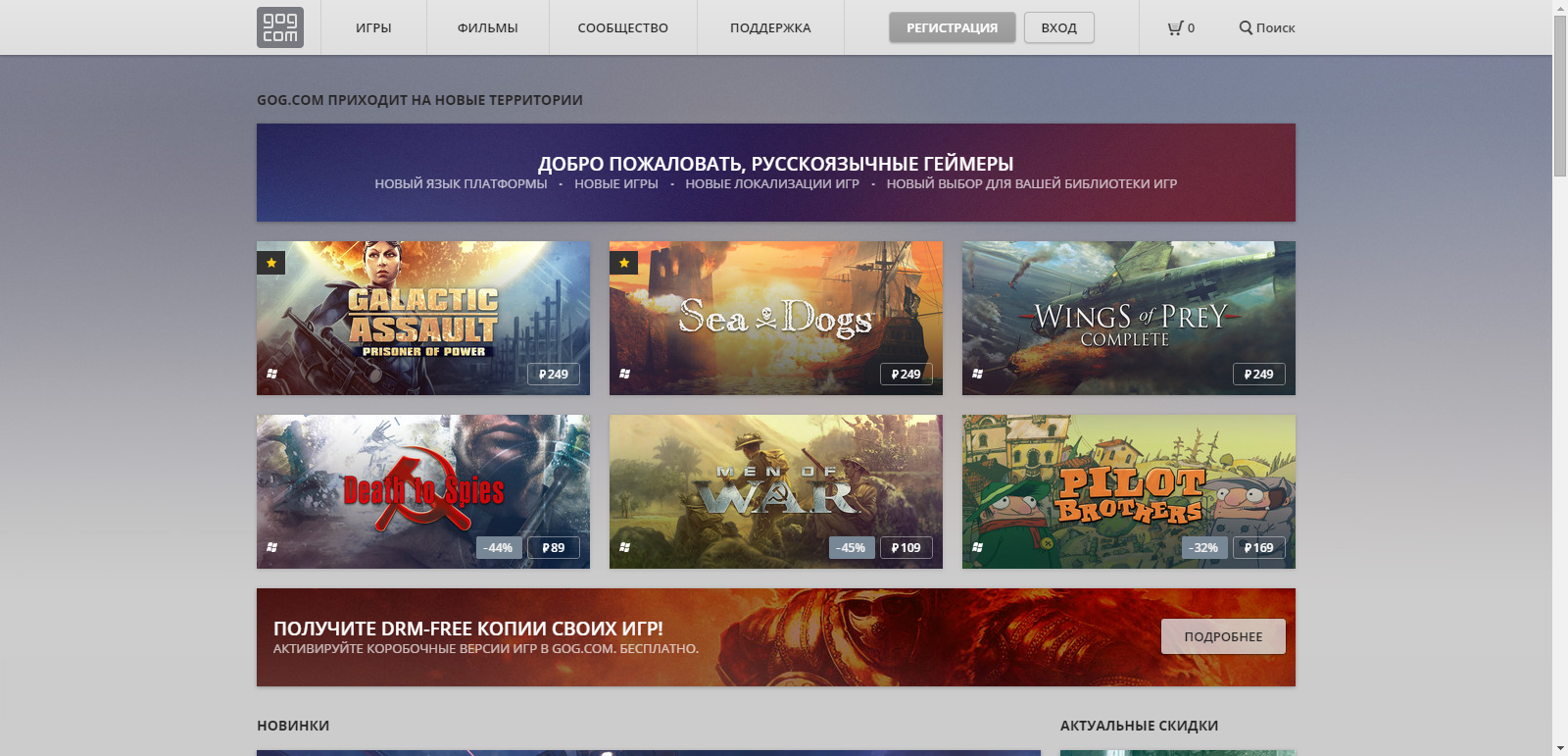The width and height of the screenshot is (1568, 756).
Task: Click the page's vertical scrollbar thumb
Action: pyautogui.click(x=1560, y=96)
